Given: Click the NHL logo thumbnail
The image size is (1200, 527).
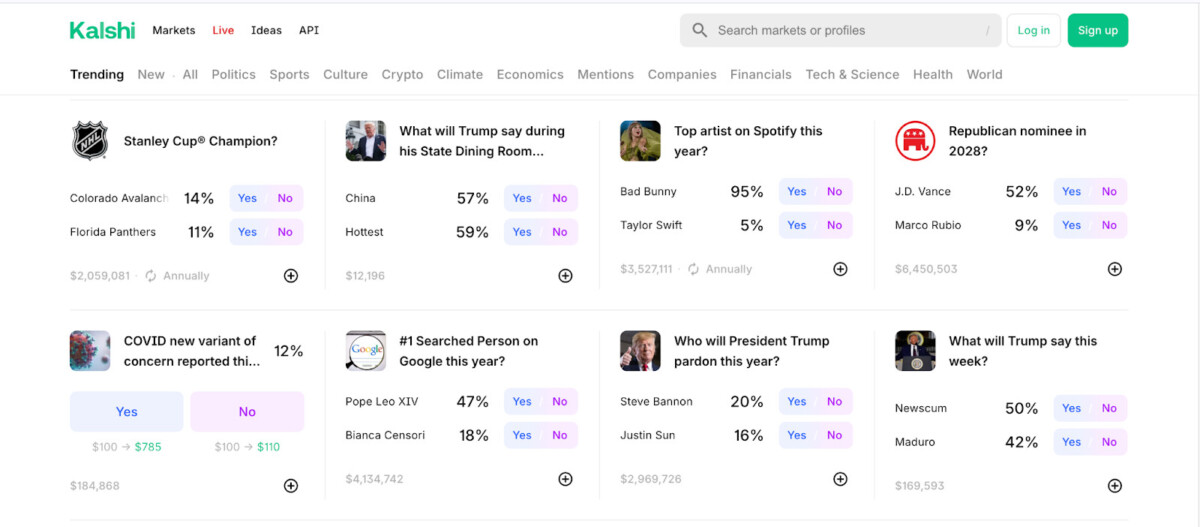Looking at the screenshot, I should (x=90, y=141).
